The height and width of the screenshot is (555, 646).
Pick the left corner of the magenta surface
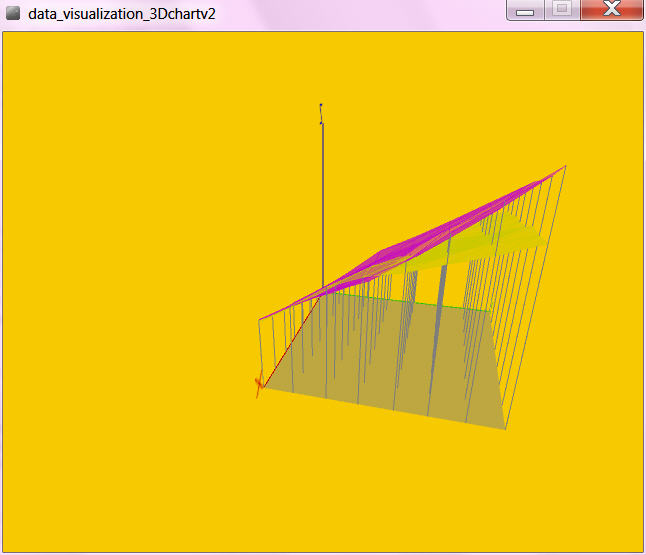point(261,319)
